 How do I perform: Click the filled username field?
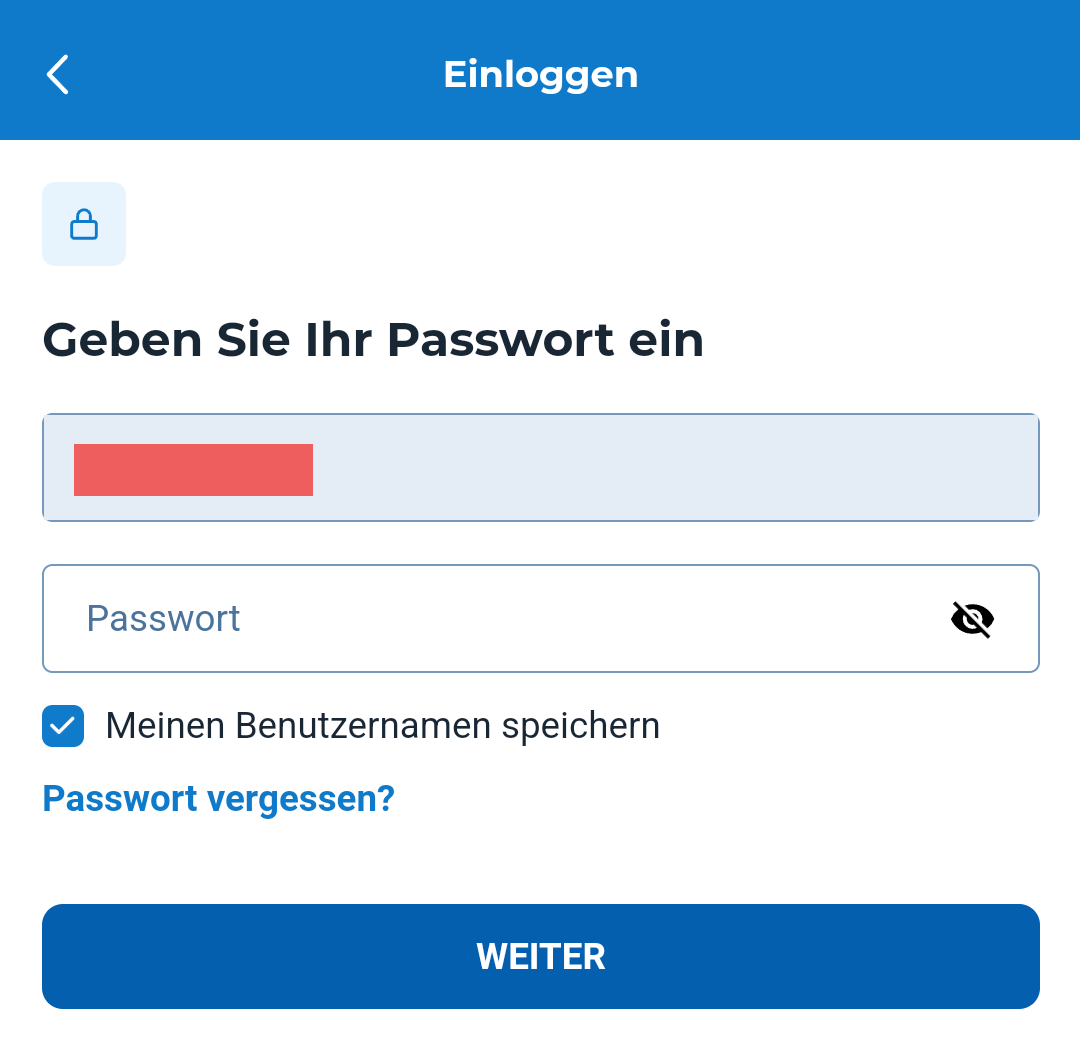[540, 468]
